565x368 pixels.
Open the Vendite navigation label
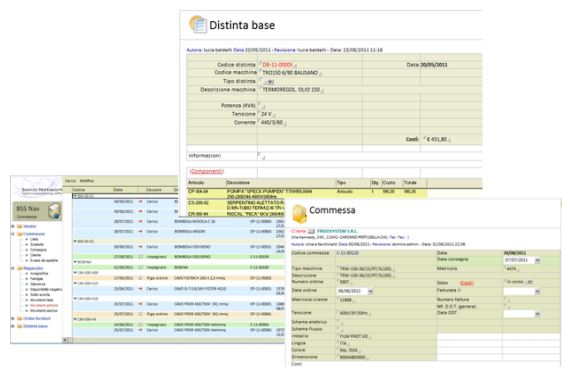30,226
